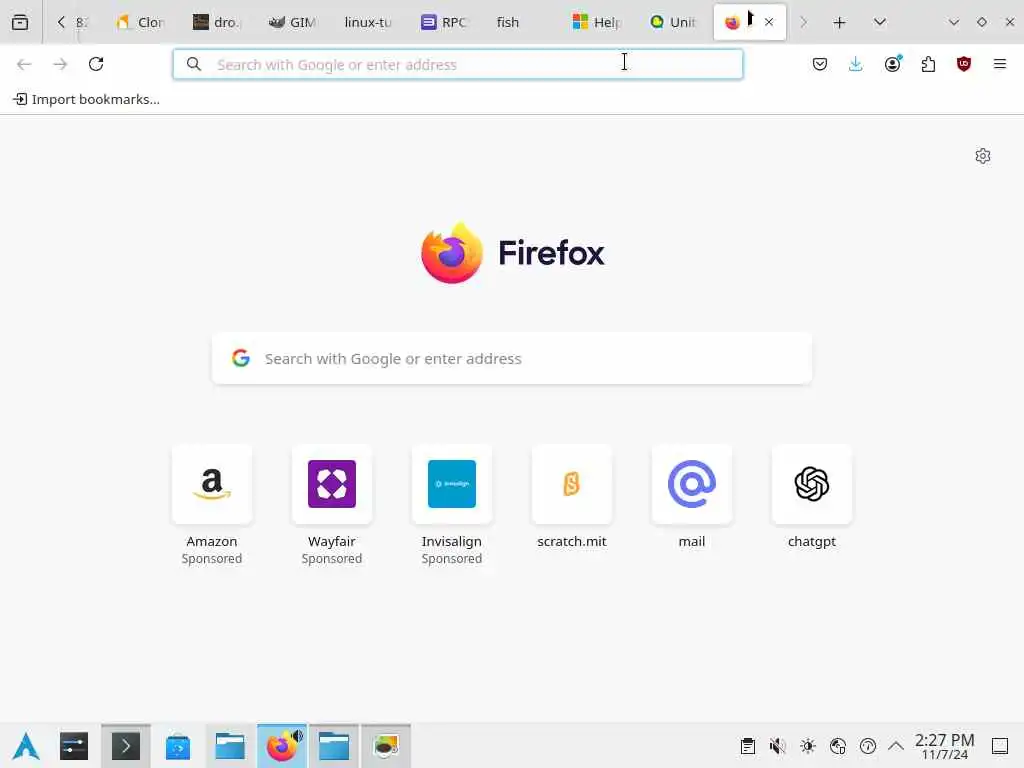Open the second file manager taskbar window
Image resolution: width=1024 pixels, height=768 pixels.
pyautogui.click(x=334, y=746)
